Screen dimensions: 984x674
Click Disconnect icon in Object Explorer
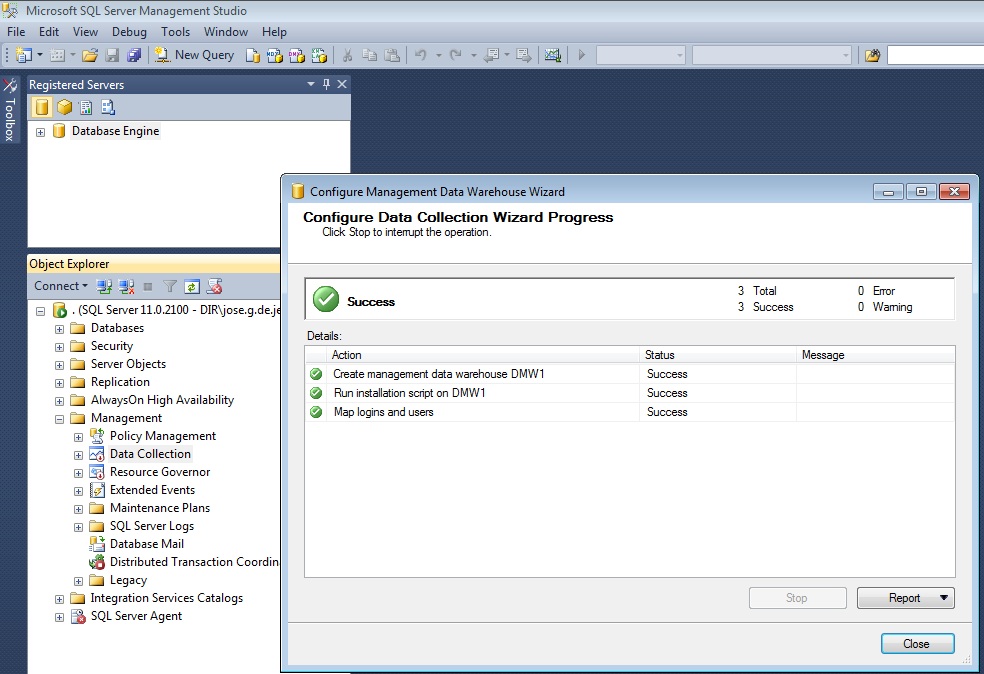click(x=126, y=287)
